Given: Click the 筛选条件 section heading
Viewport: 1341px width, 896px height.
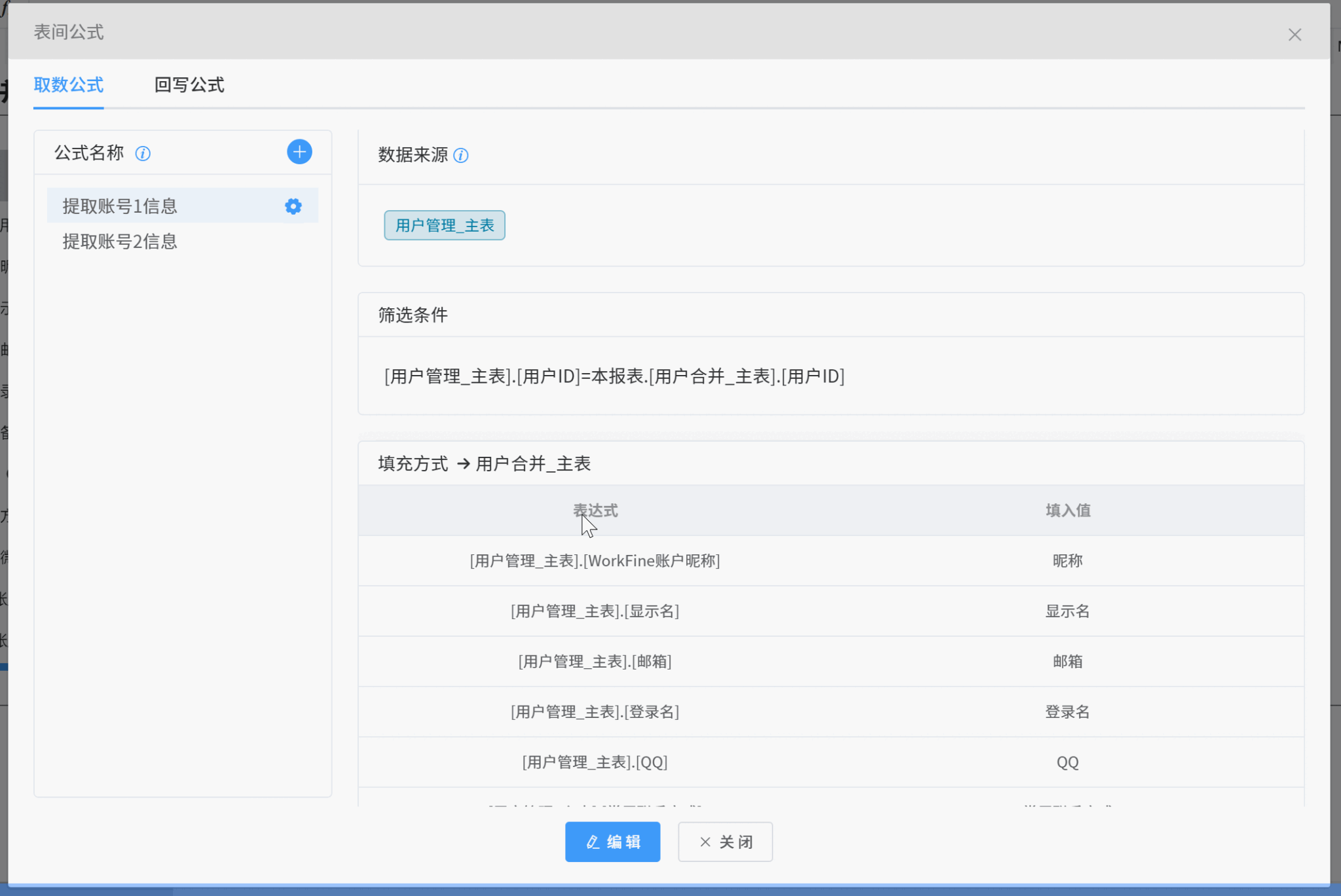Looking at the screenshot, I should coord(413,315).
